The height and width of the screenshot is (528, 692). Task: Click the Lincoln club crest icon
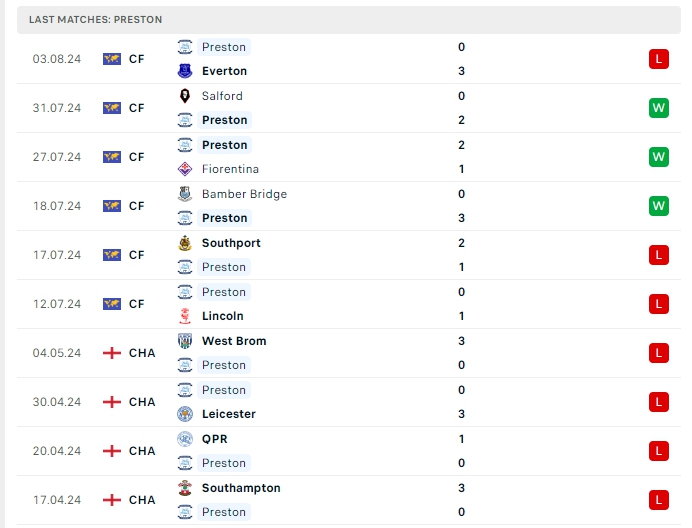[x=185, y=316]
